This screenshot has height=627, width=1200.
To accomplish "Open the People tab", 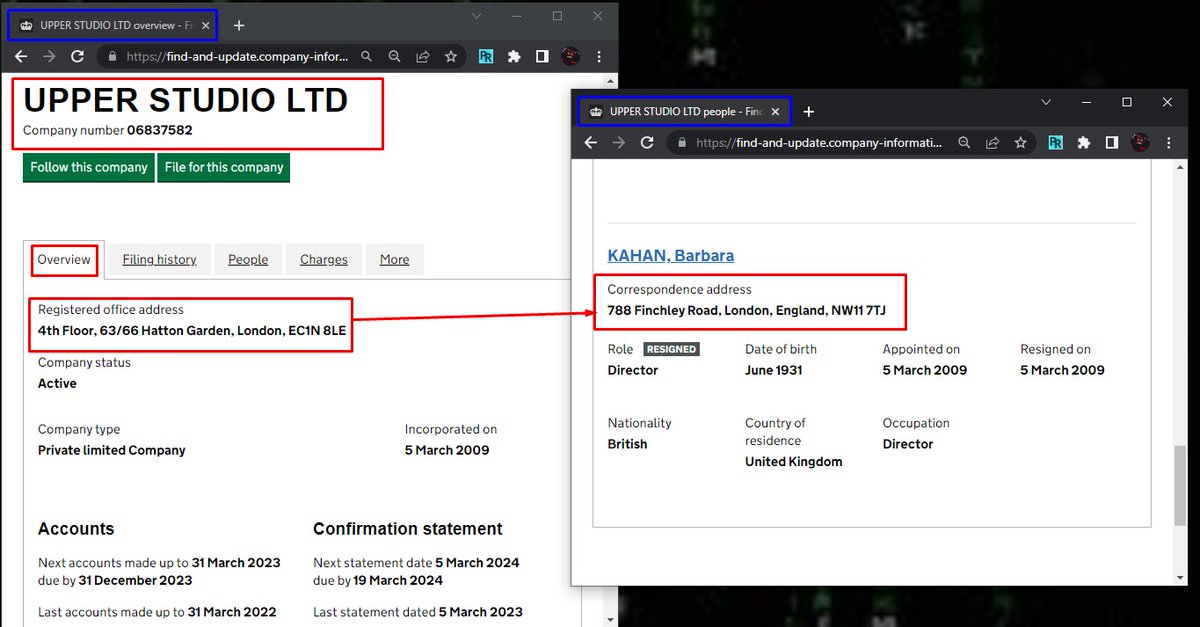I will tap(248, 260).
